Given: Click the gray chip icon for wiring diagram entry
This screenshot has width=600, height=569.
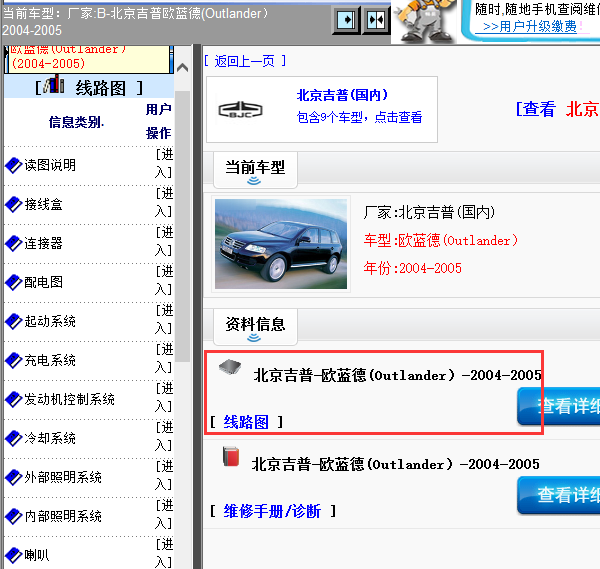Looking at the screenshot, I should 230,367.
